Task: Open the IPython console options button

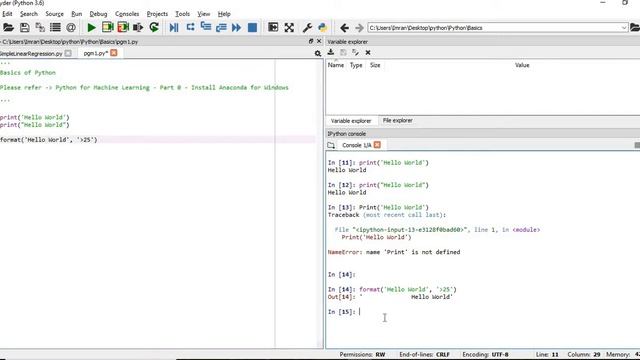Action: click(x=637, y=145)
